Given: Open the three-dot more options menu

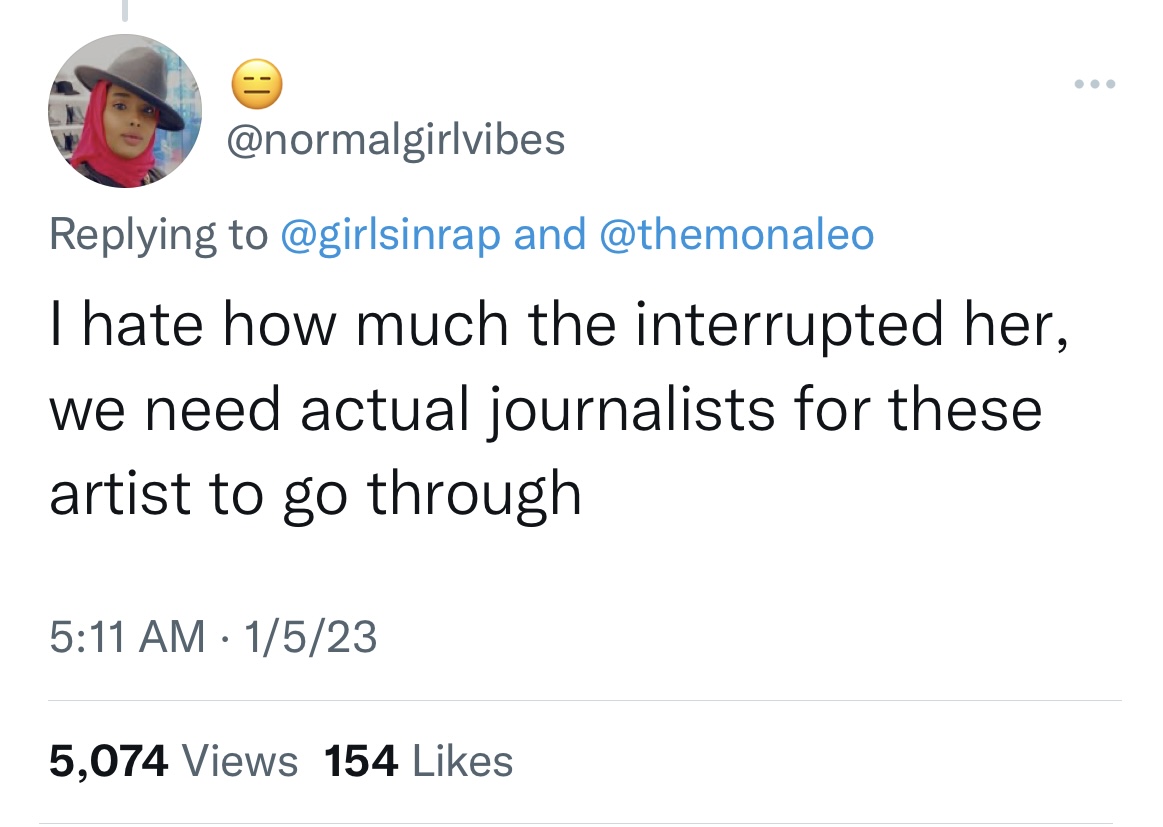Looking at the screenshot, I should (x=1093, y=84).
